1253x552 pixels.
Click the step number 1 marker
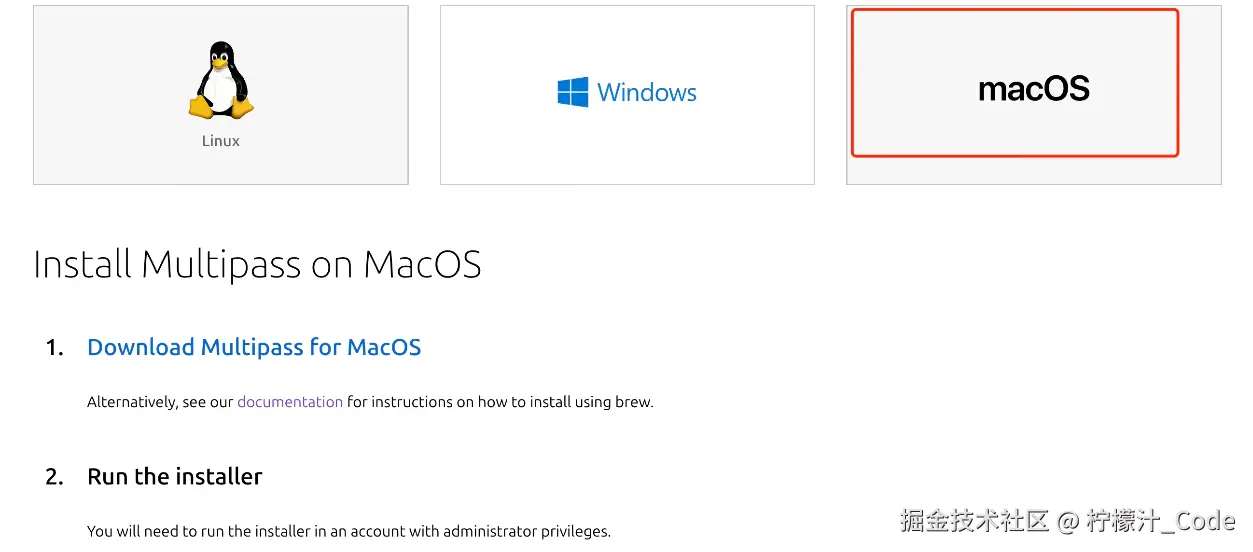(54, 348)
